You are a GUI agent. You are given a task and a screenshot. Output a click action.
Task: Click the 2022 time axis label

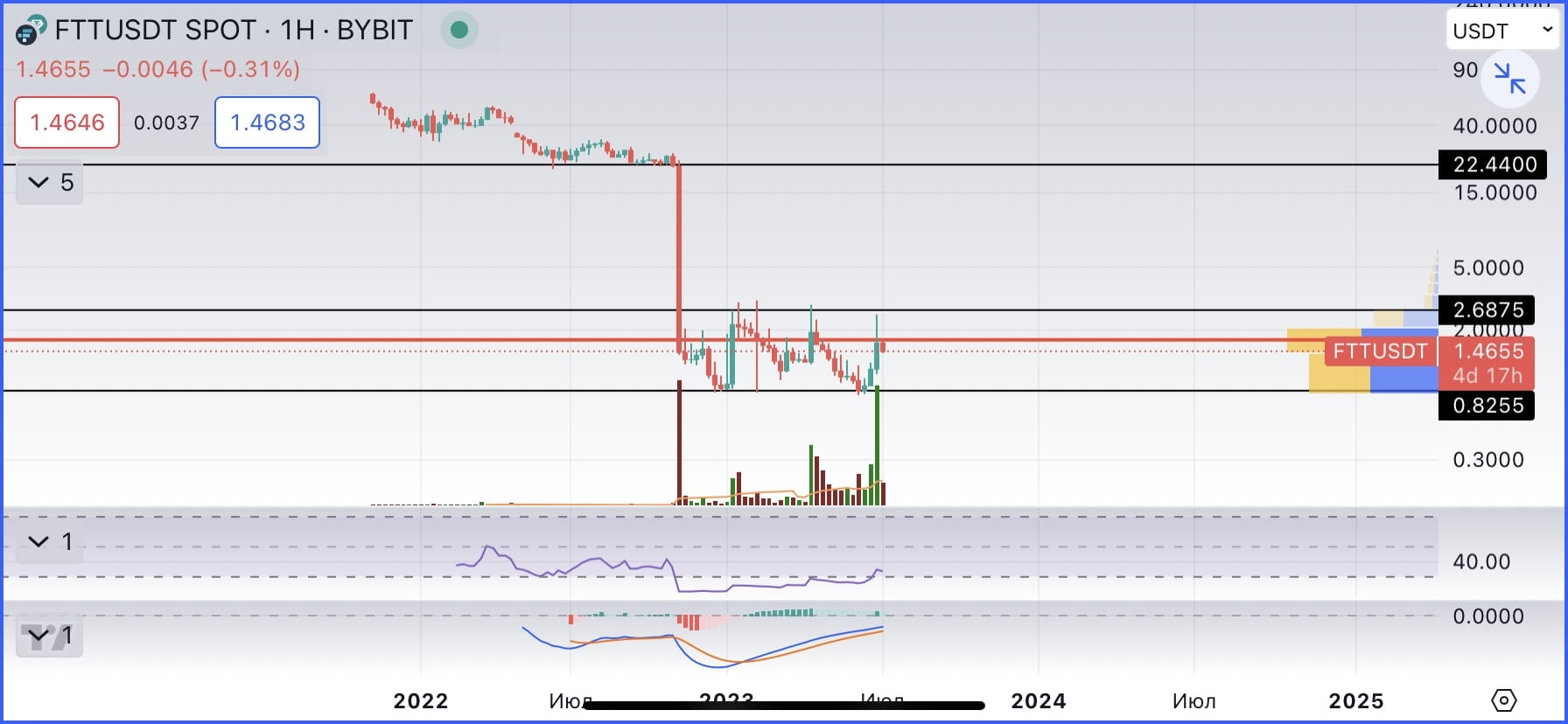pos(421,701)
